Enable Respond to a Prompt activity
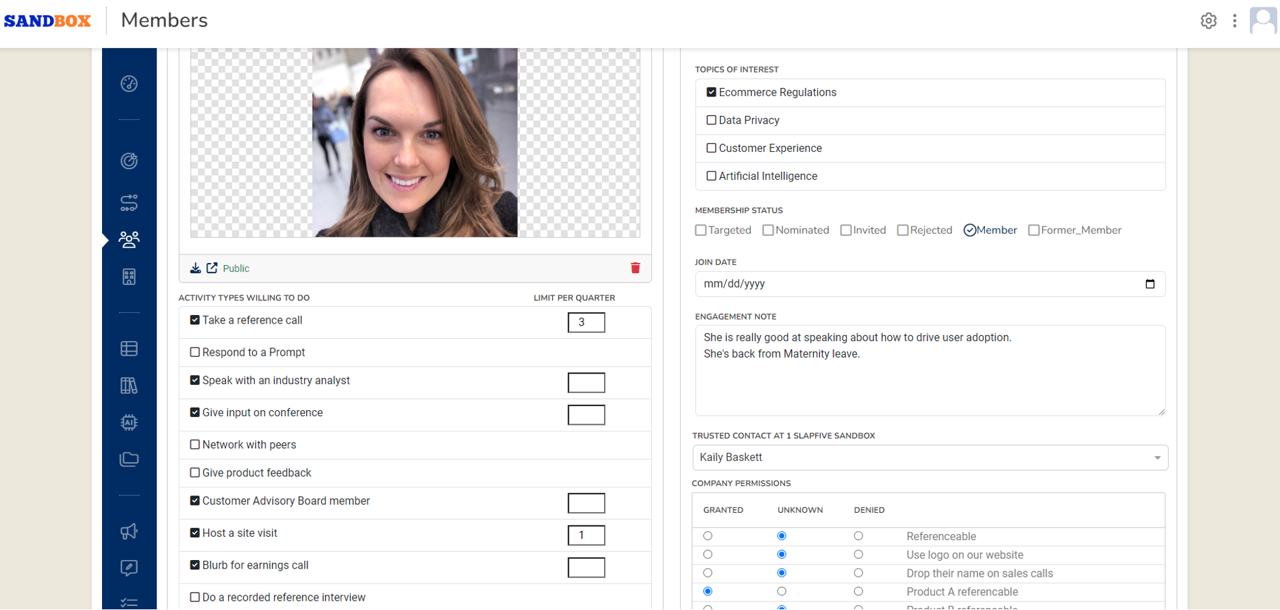The width and height of the screenshot is (1280, 610). (195, 352)
